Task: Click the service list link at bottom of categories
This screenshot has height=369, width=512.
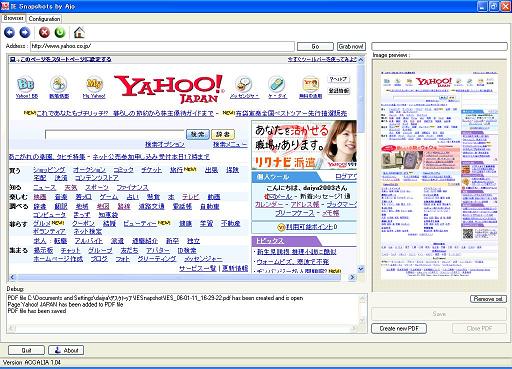Action: [198, 268]
